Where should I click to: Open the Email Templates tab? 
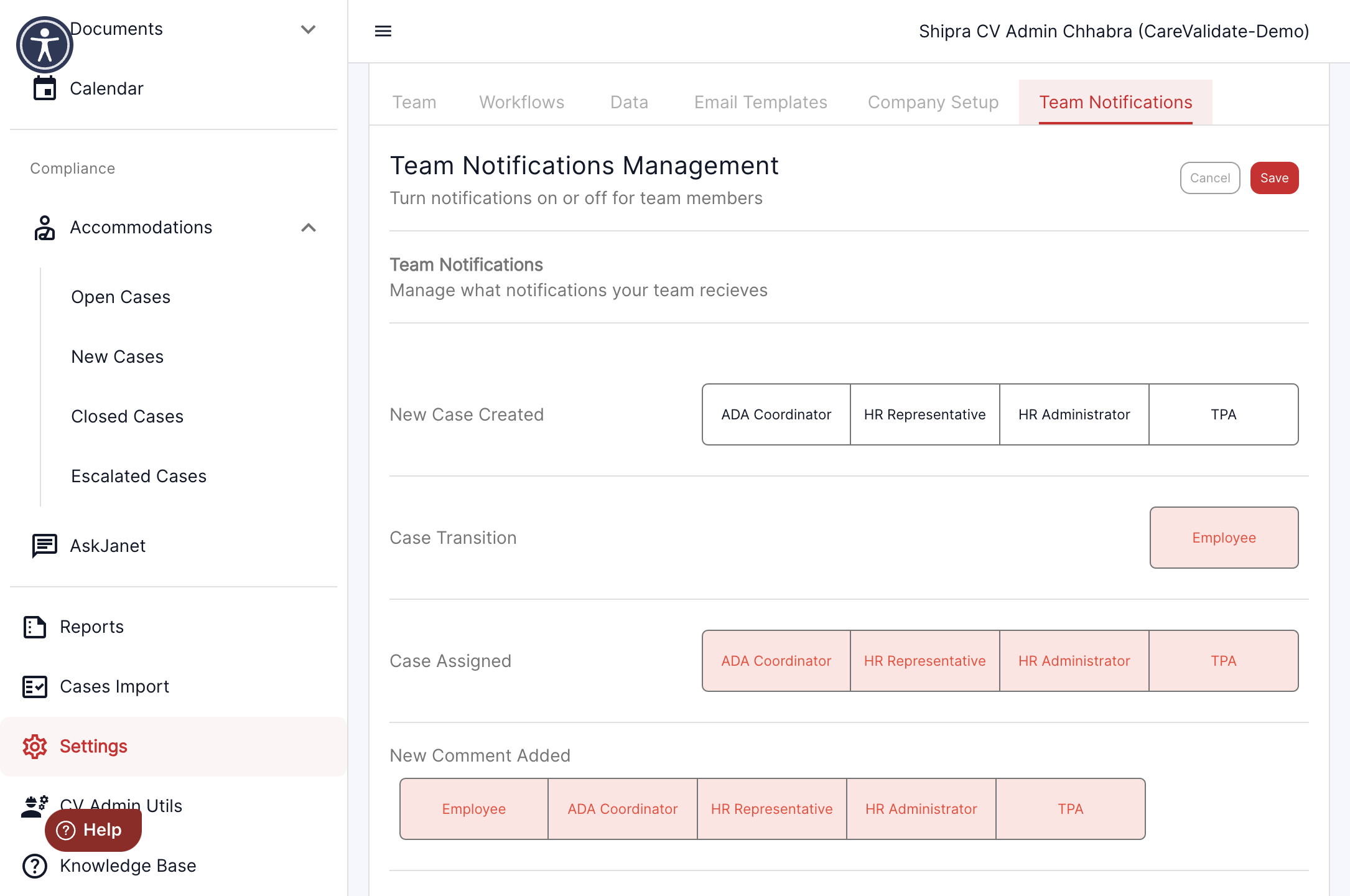(761, 102)
